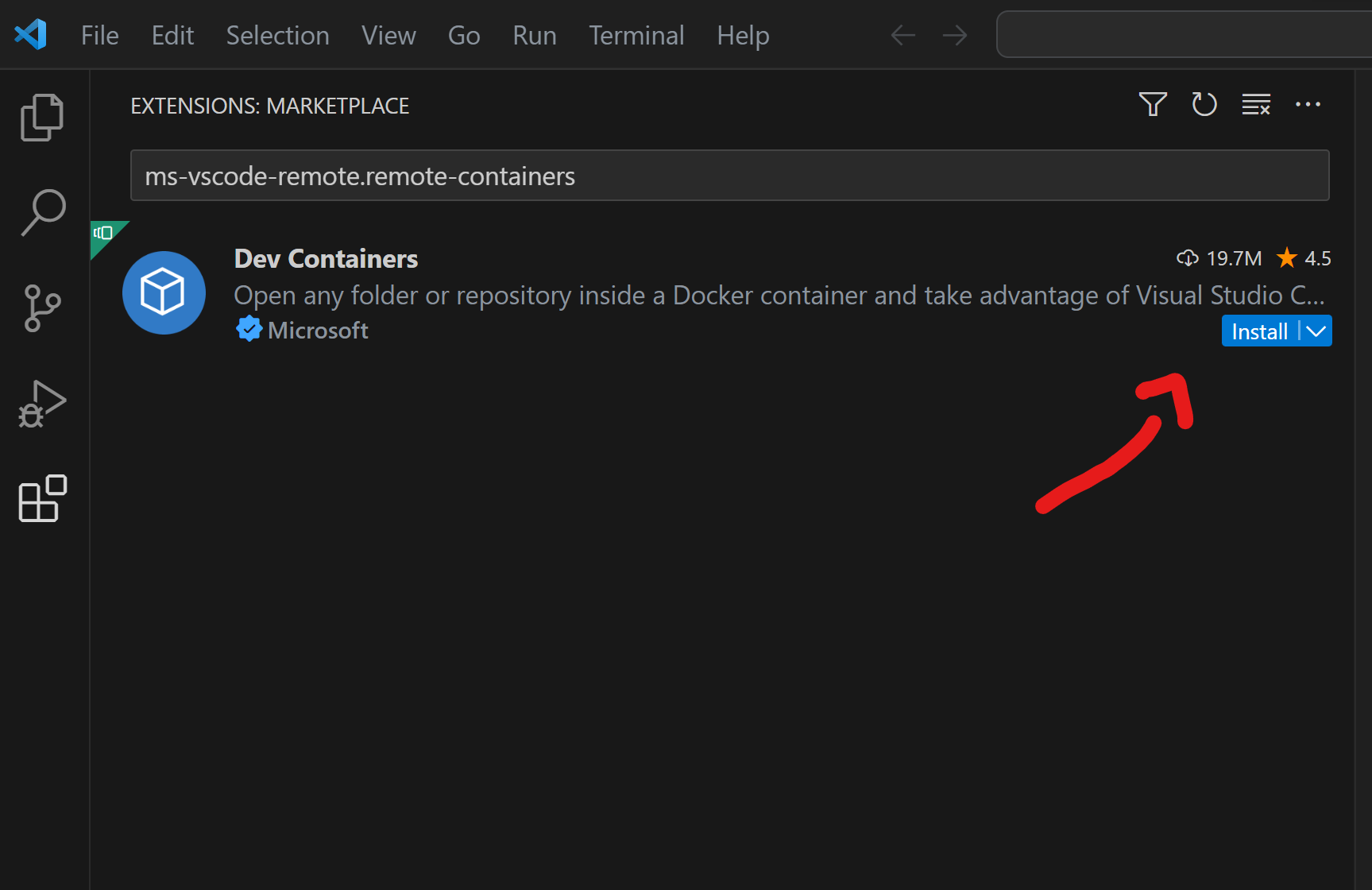Click the 4.5 rating value
This screenshot has height=890, width=1372.
tap(1318, 258)
